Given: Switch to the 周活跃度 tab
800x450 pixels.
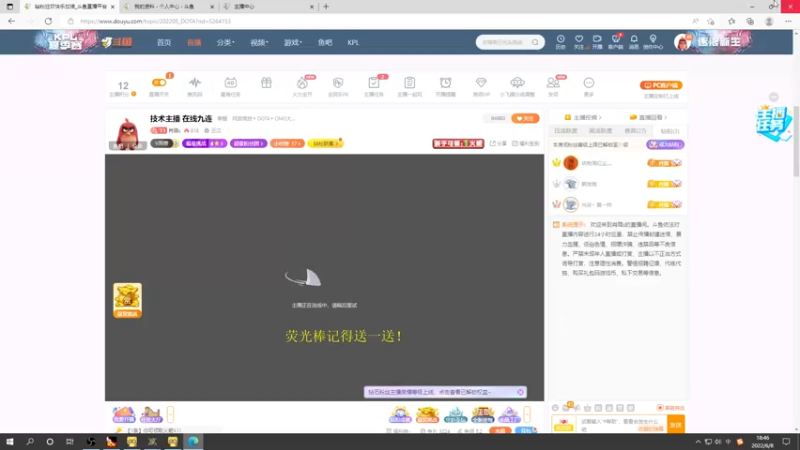Looking at the screenshot, I should tap(601, 131).
